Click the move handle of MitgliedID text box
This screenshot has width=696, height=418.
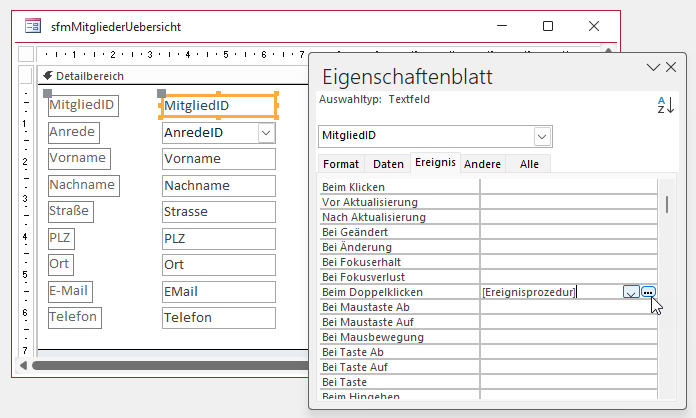(x=162, y=93)
